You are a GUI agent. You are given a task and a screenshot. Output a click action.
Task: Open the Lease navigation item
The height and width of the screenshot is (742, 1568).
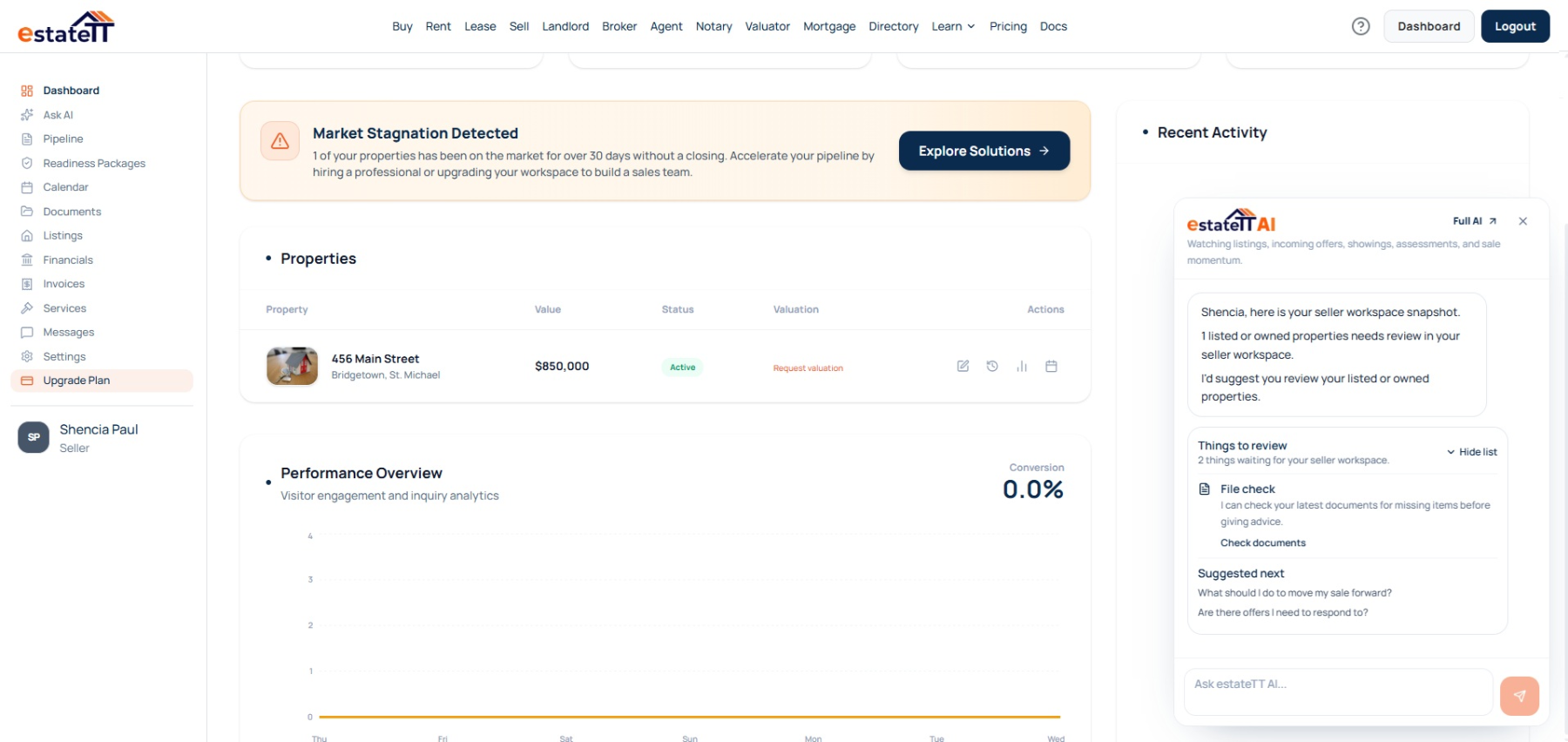pyautogui.click(x=480, y=26)
